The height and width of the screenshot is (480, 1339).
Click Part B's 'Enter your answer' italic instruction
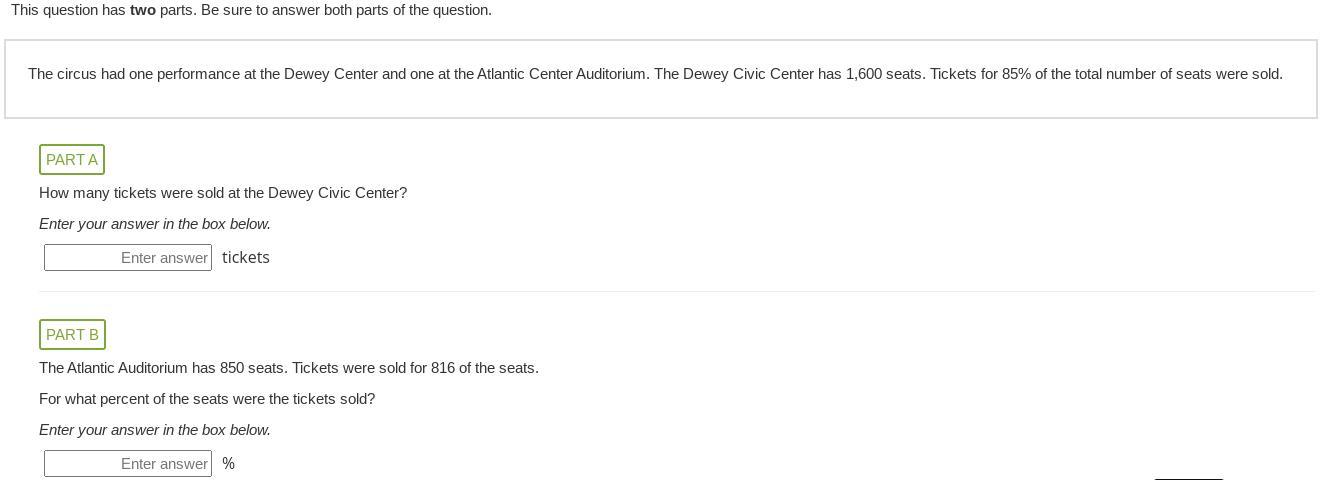155,430
